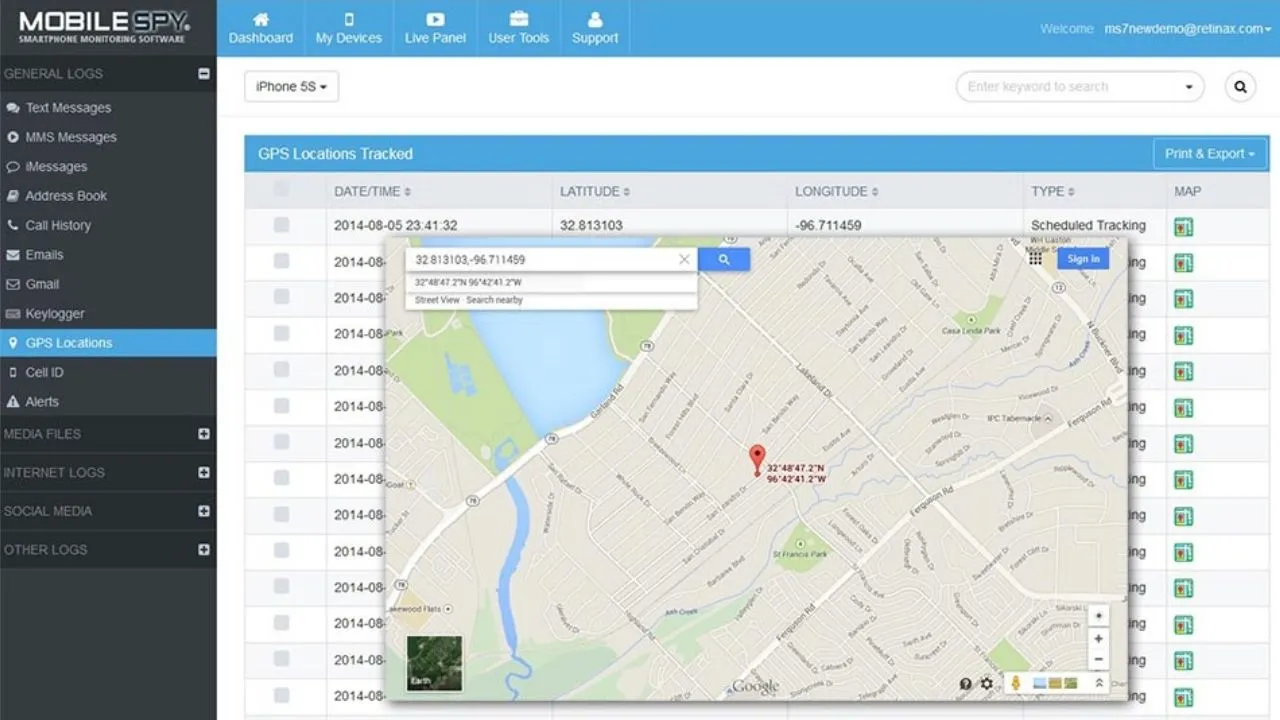Click the show my location button
Screen dimensions: 1280x720
[x=1099, y=616]
